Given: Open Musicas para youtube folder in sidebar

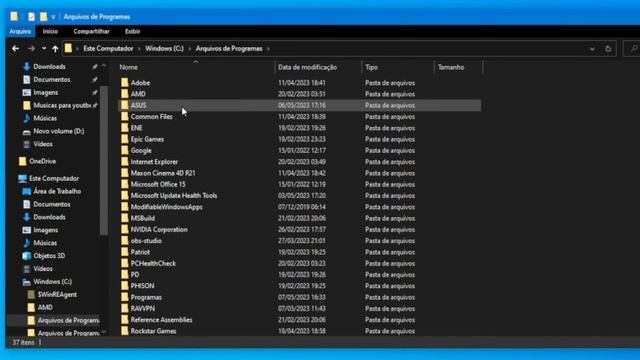Looking at the screenshot, I should pyautogui.click(x=62, y=105).
